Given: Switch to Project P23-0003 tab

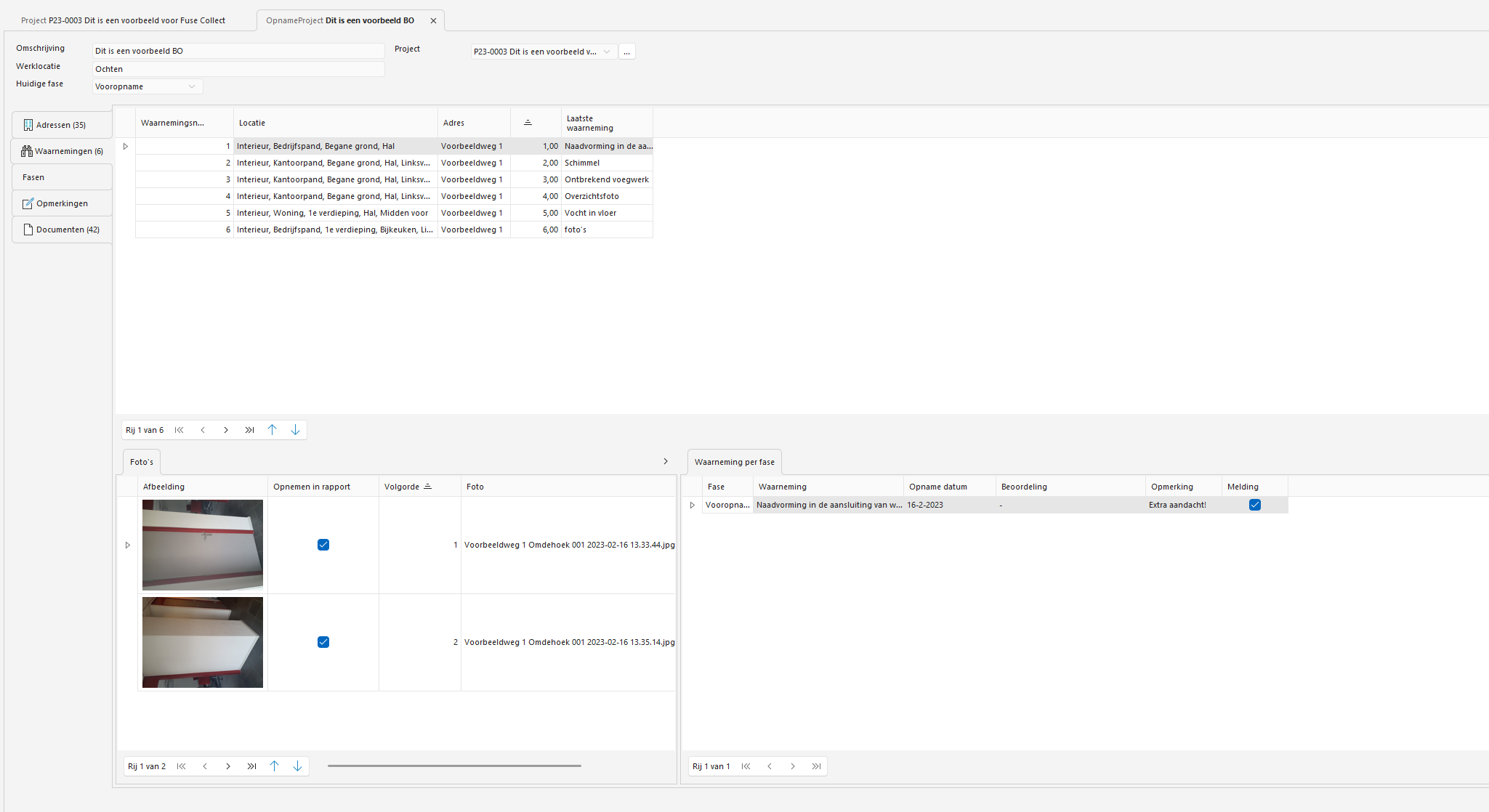Looking at the screenshot, I should point(123,20).
